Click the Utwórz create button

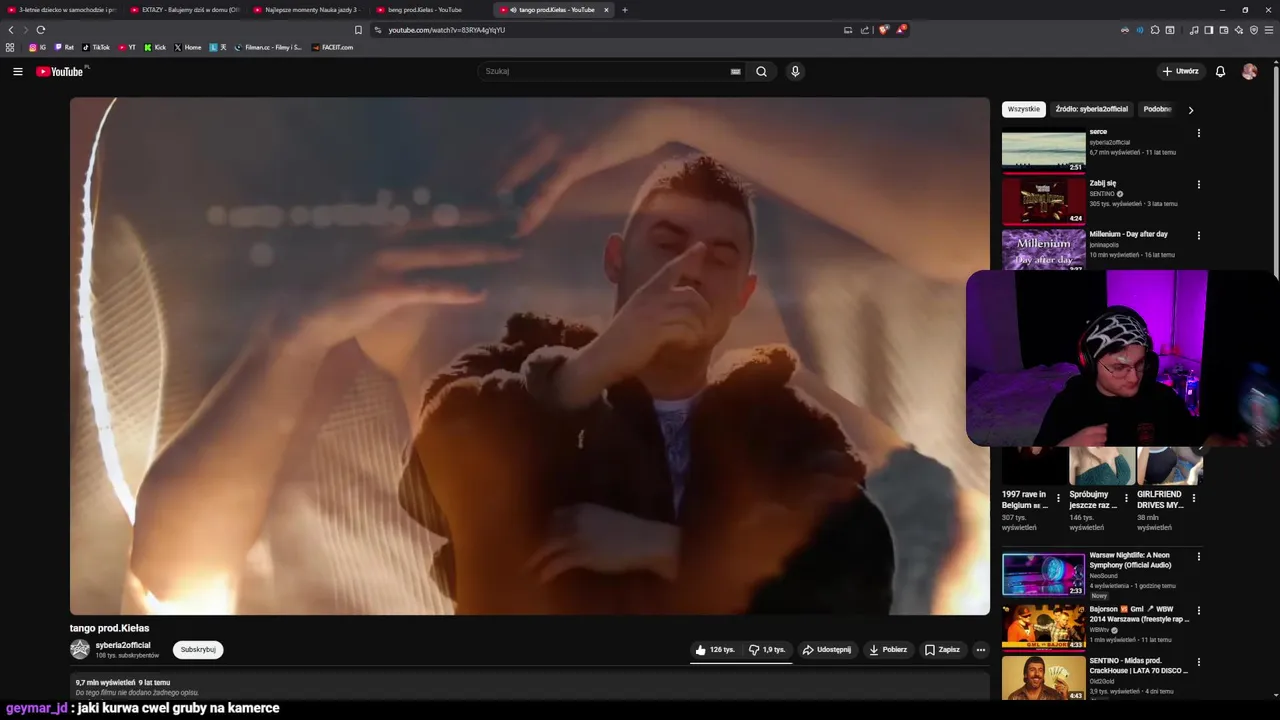pos(1180,71)
